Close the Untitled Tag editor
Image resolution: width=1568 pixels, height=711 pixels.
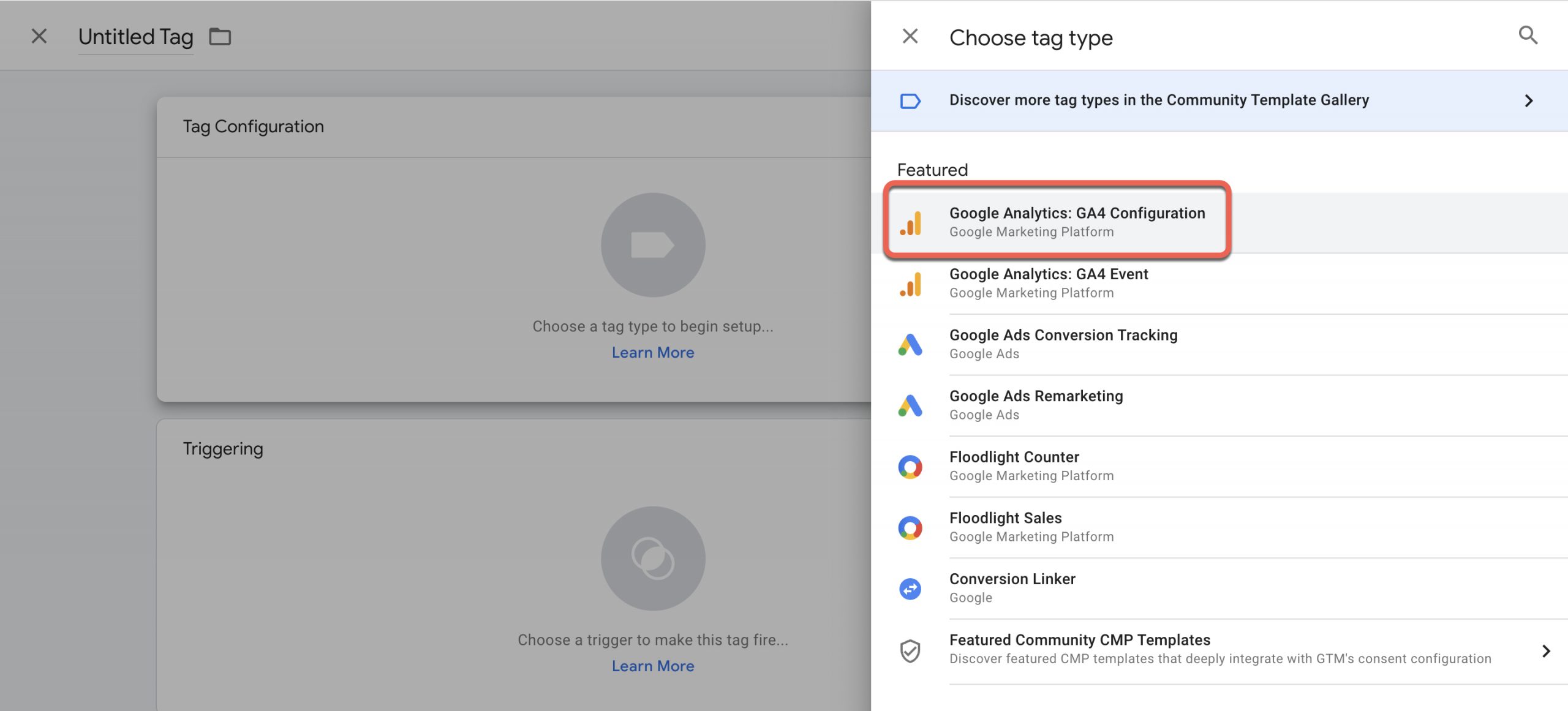pos(39,36)
